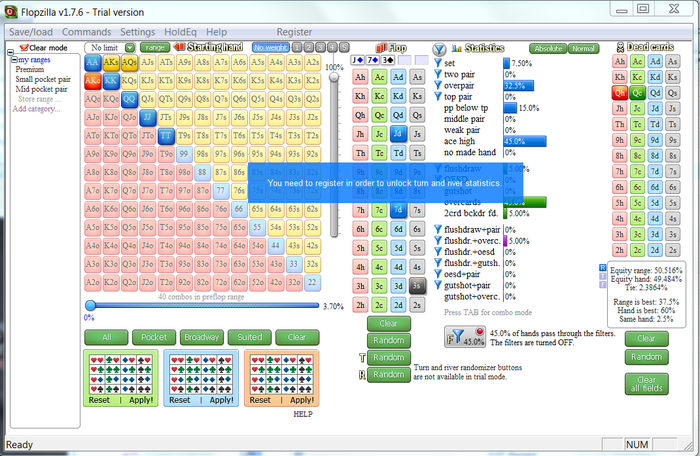Click the bar chart icon beside Flop
Image resolution: width=700 pixels, height=456 pixels.
[381, 47]
